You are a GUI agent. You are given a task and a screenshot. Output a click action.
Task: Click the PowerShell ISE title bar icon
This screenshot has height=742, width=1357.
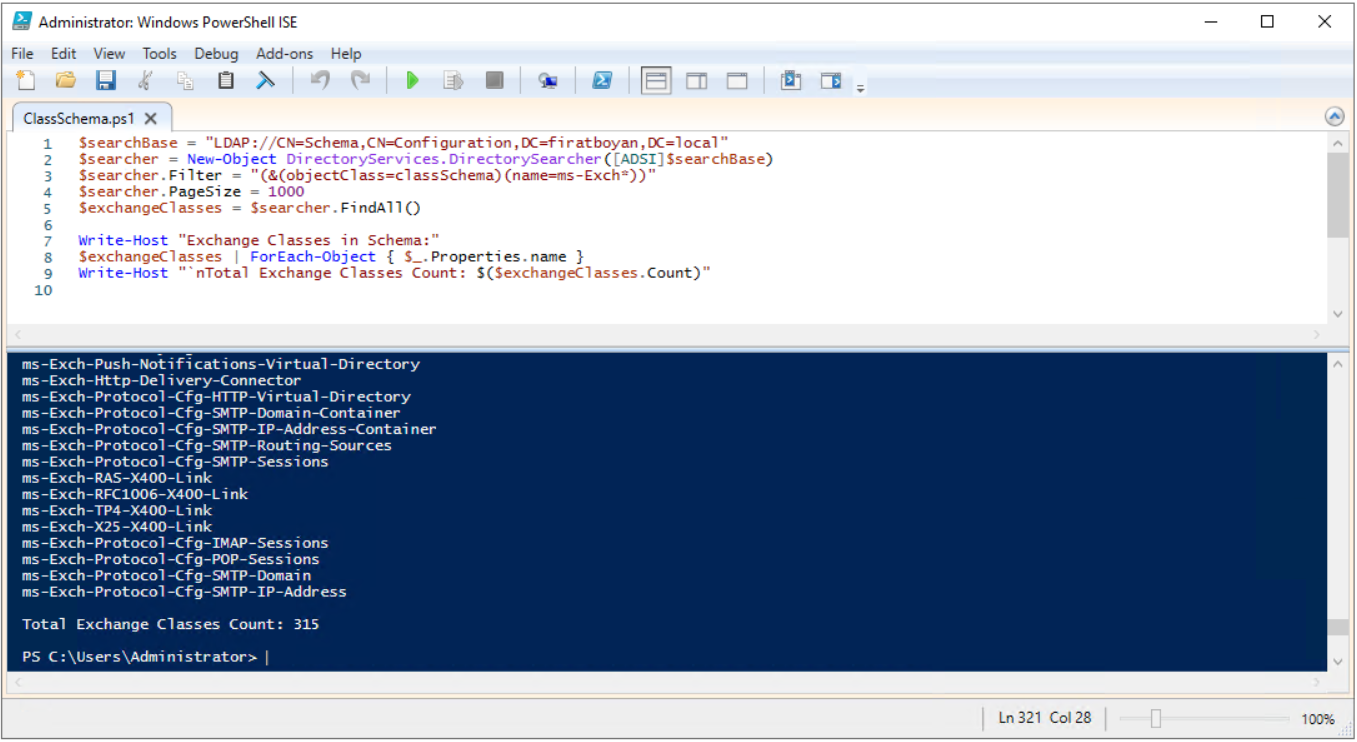(22, 21)
